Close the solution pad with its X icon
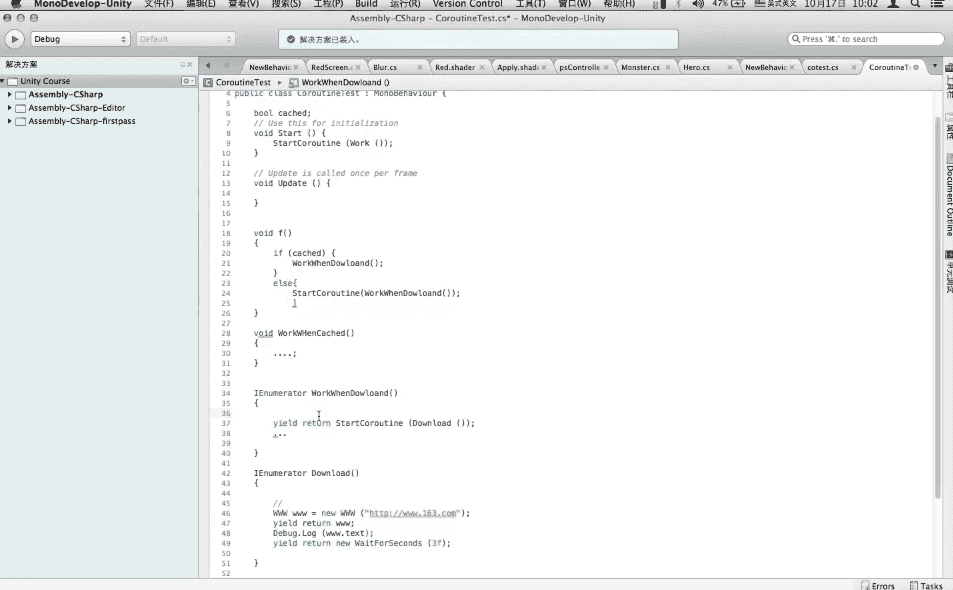This screenshot has width=953, height=590. [190, 64]
